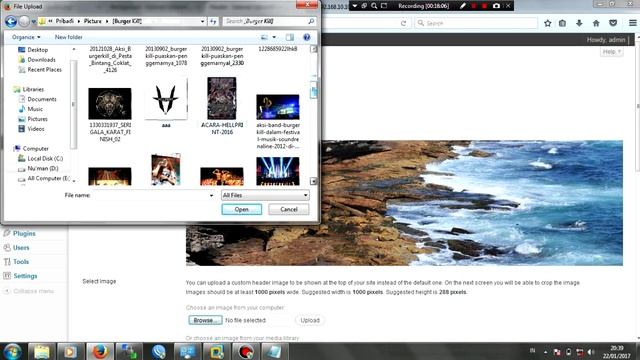Select the ACARA-HELLPRINT-2016 image
Viewport: 640px width, 360px height.
tap(222, 106)
